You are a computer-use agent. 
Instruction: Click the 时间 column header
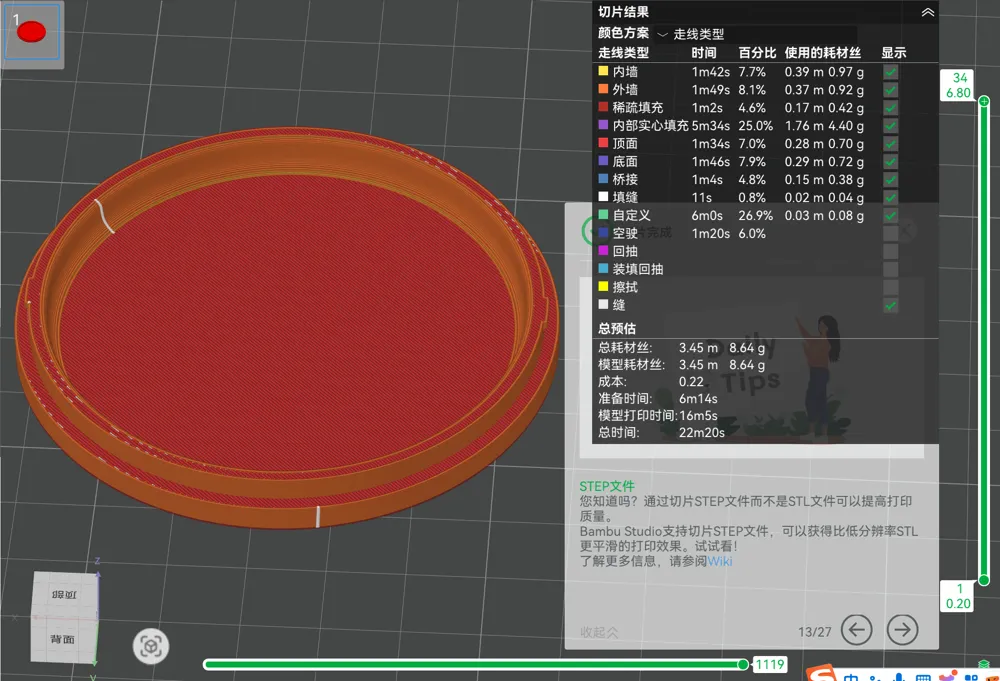tap(704, 53)
